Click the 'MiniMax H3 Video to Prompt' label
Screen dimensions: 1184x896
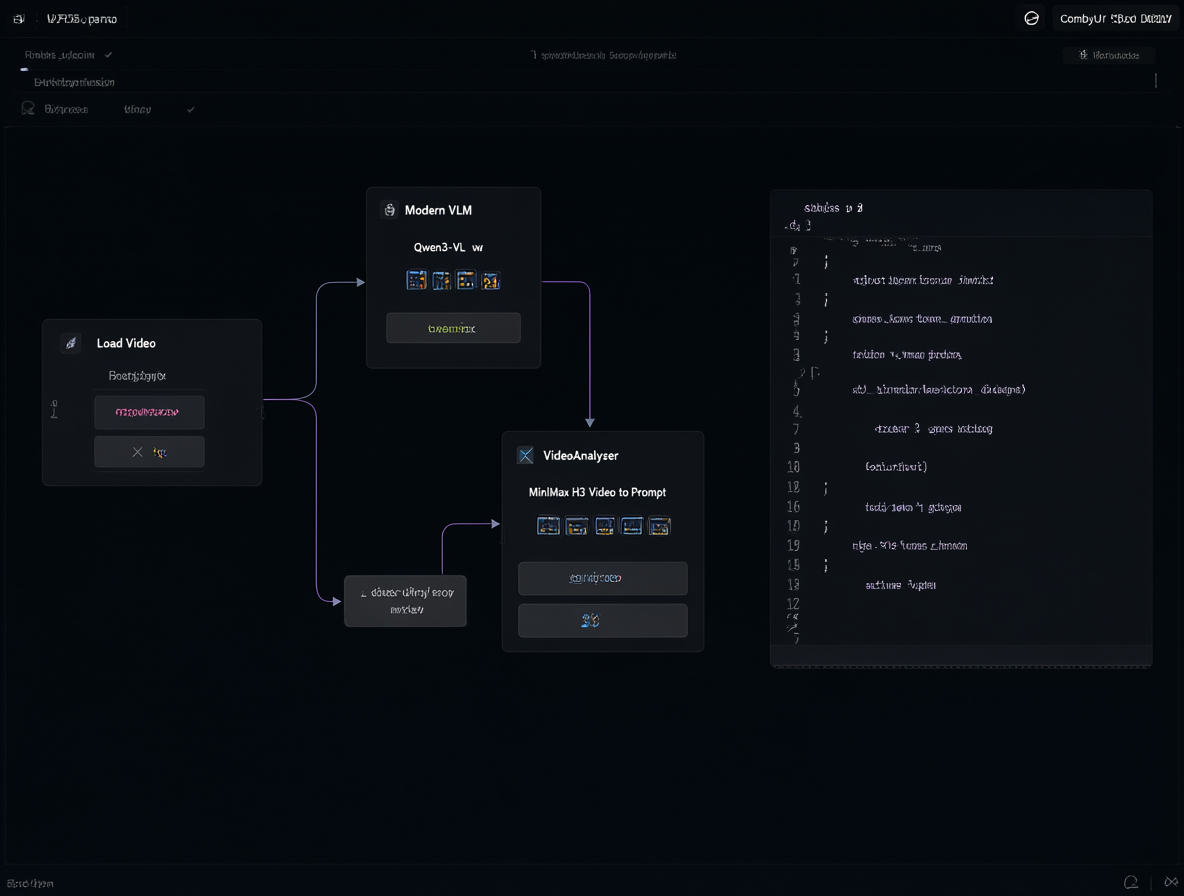click(x=597, y=492)
